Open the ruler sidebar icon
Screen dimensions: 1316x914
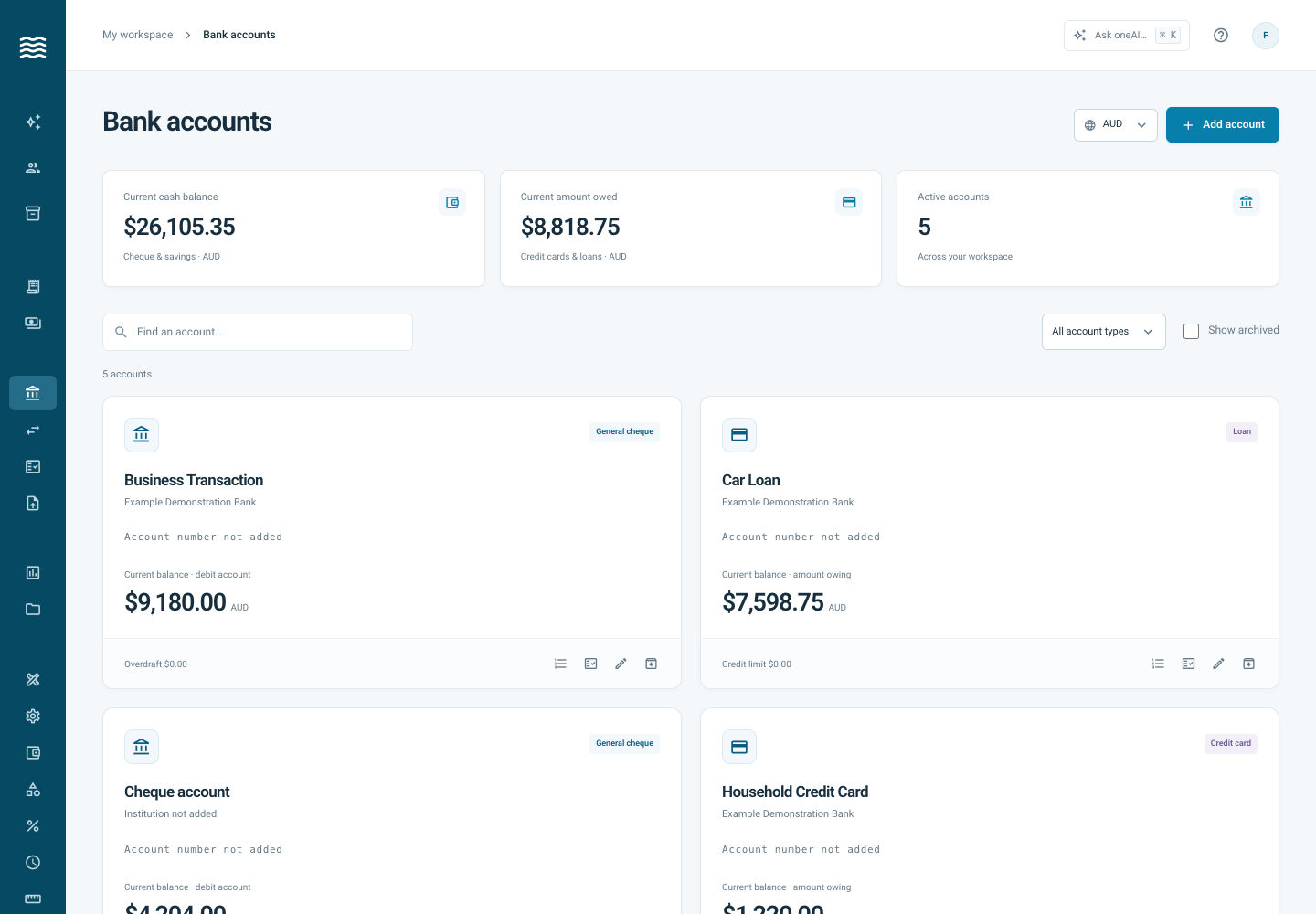click(x=33, y=898)
